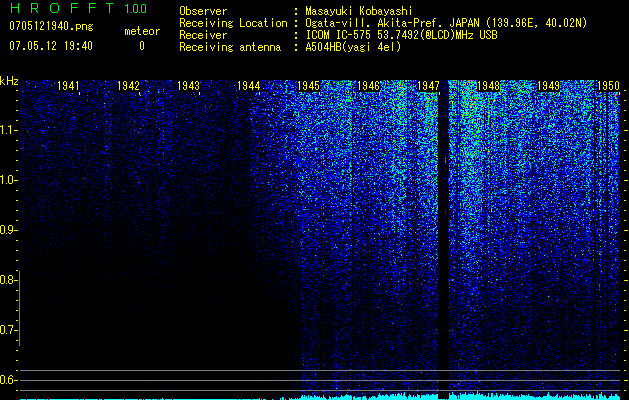Click the HROFFT title text
The width and height of the screenshot is (629, 400).
(62, 8)
